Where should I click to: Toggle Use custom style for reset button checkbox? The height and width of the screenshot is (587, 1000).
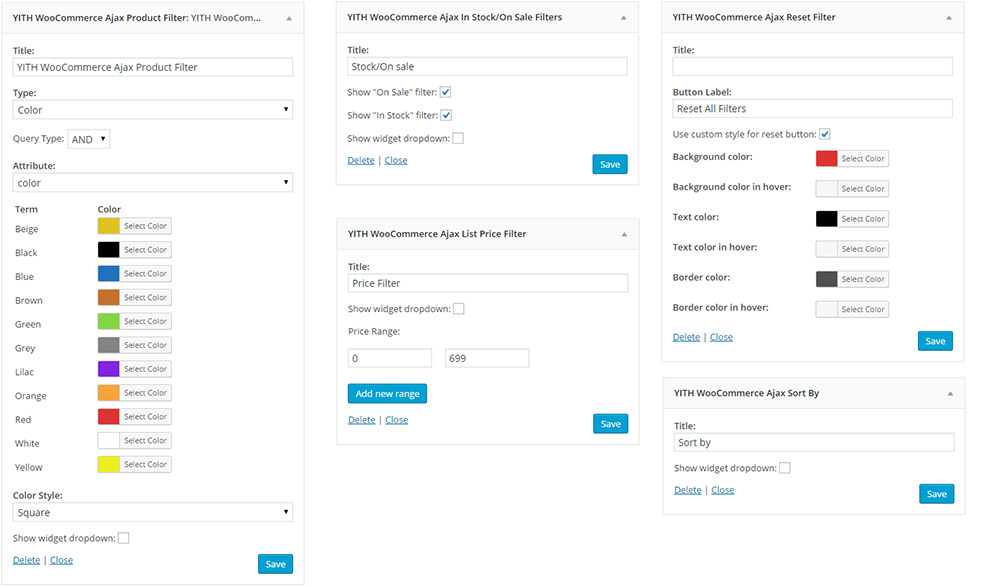825,134
